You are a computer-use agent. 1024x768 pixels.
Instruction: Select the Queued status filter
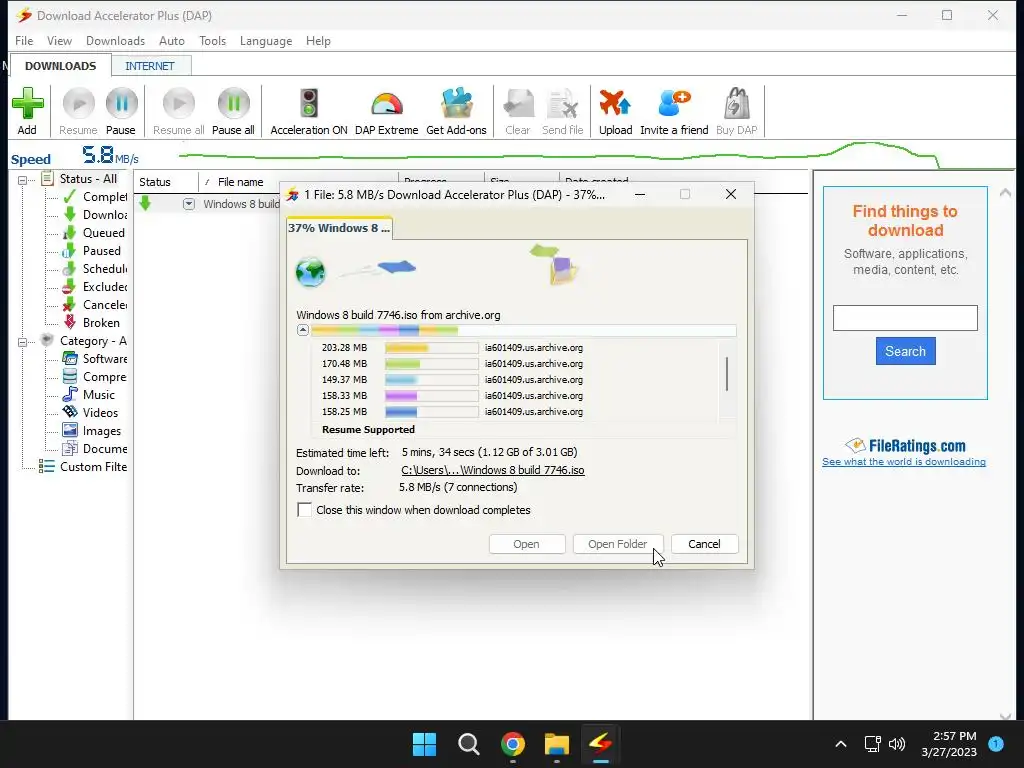coord(94,232)
